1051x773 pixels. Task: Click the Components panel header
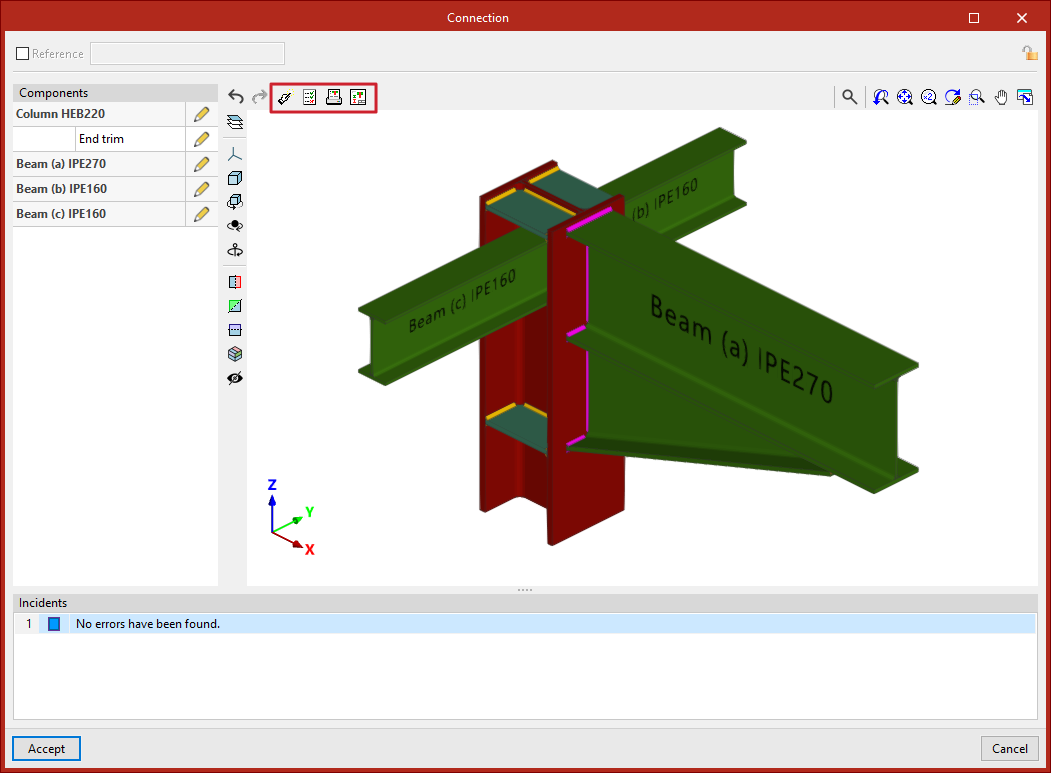click(x=115, y=93)
